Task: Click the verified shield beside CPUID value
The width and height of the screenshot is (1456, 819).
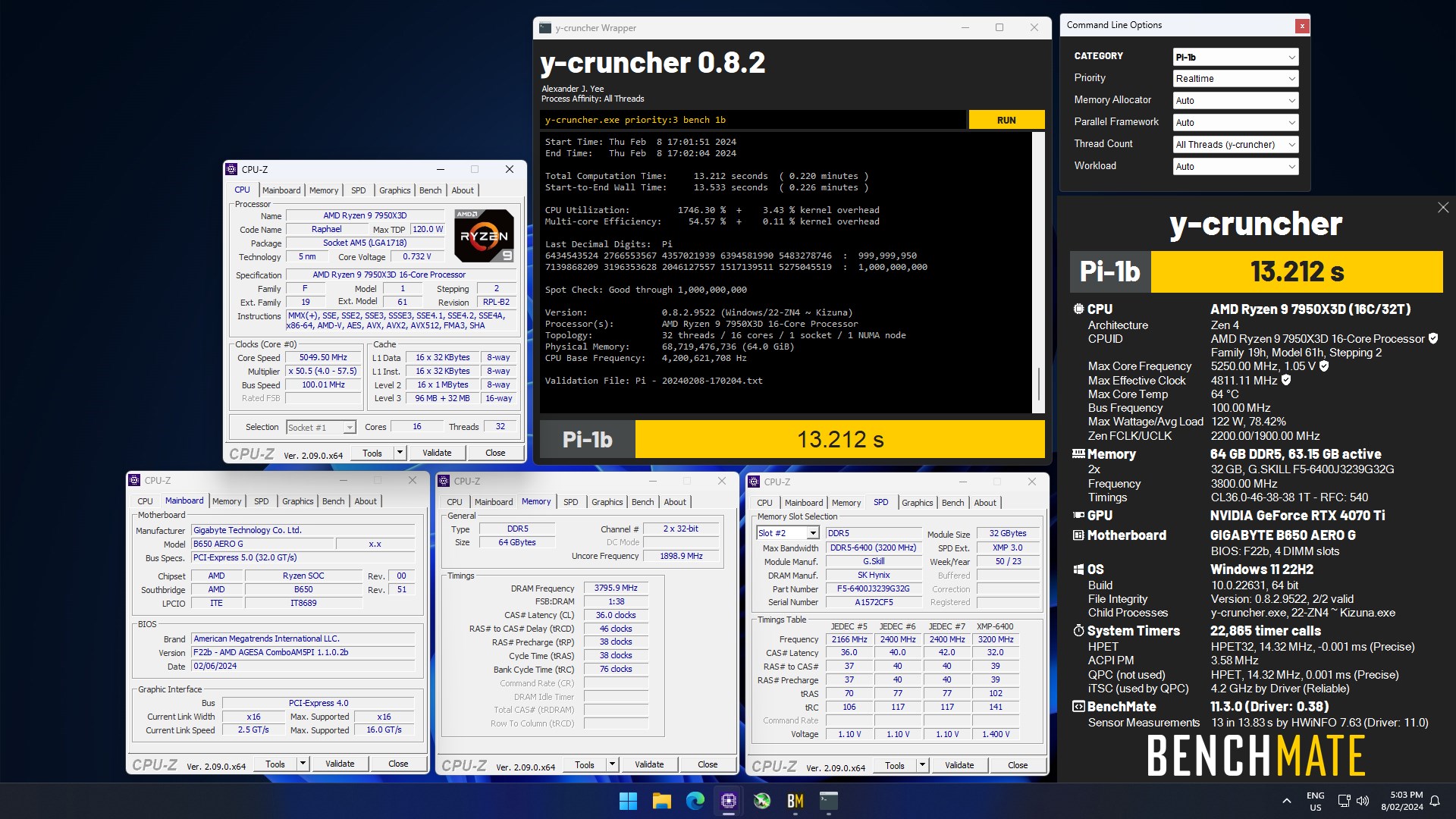Action: pos(1433,339)
